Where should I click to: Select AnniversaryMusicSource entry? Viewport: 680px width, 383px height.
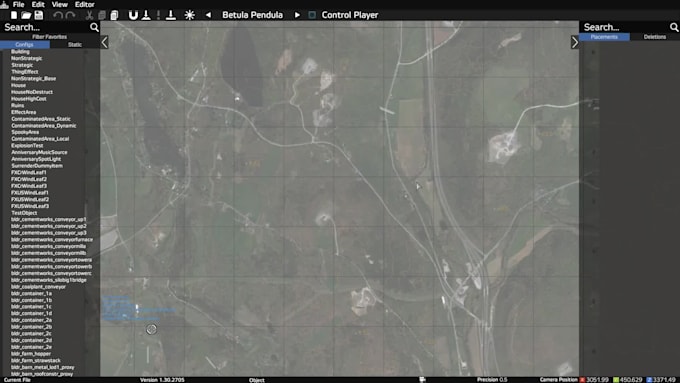pos(39,152)
